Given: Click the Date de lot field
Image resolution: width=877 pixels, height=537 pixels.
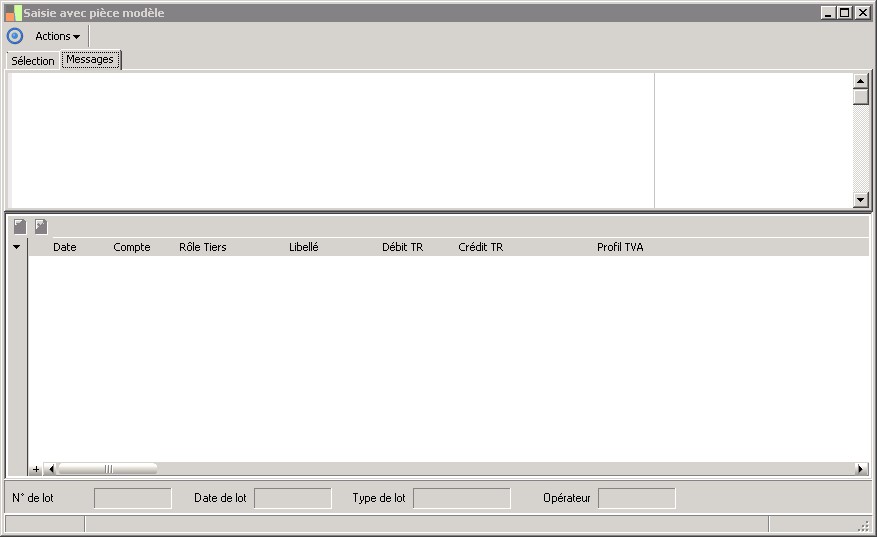Looking at the screenshot, I should [x=293, y=498].
